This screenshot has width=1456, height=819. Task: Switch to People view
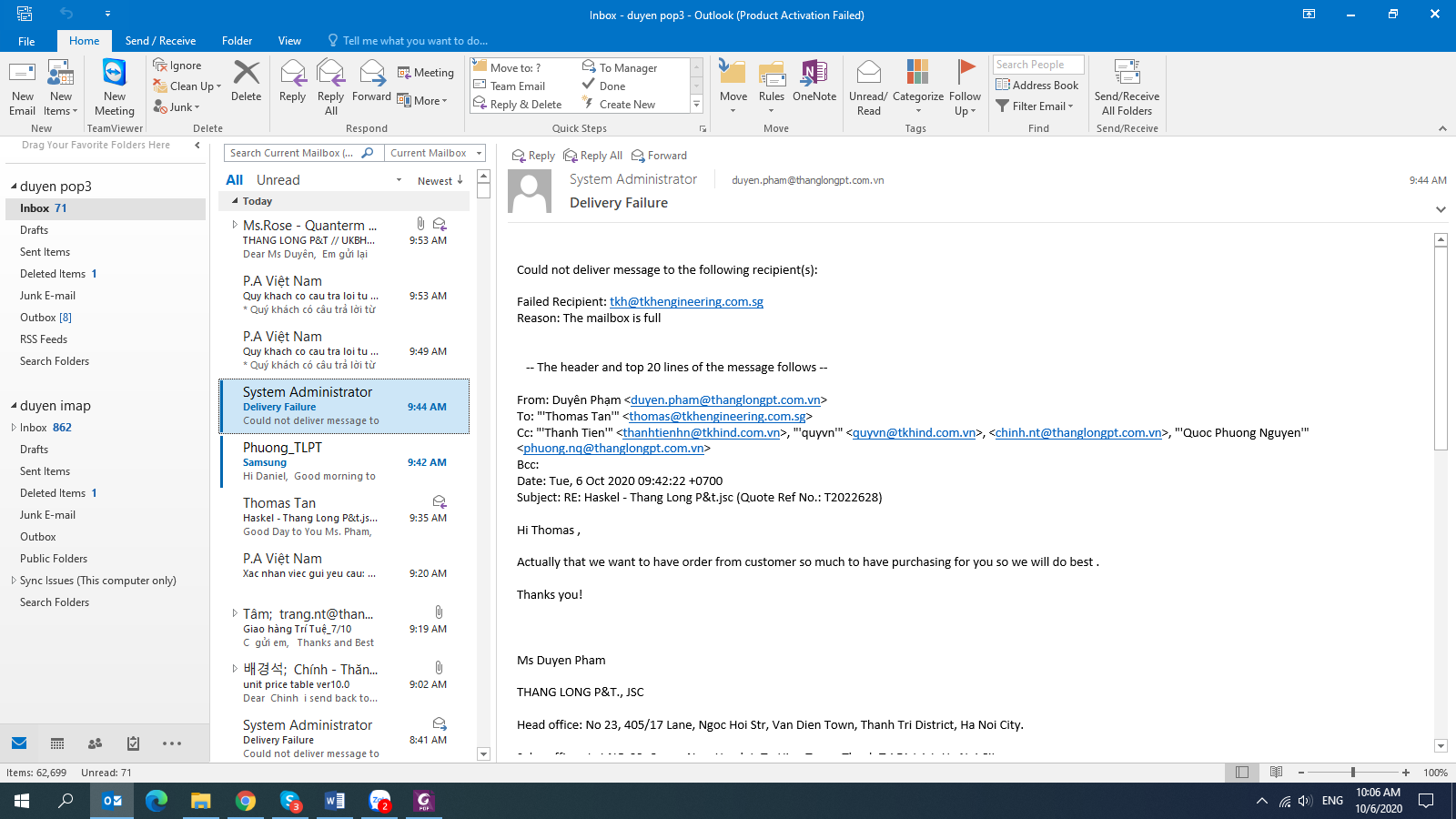[95, 743]
